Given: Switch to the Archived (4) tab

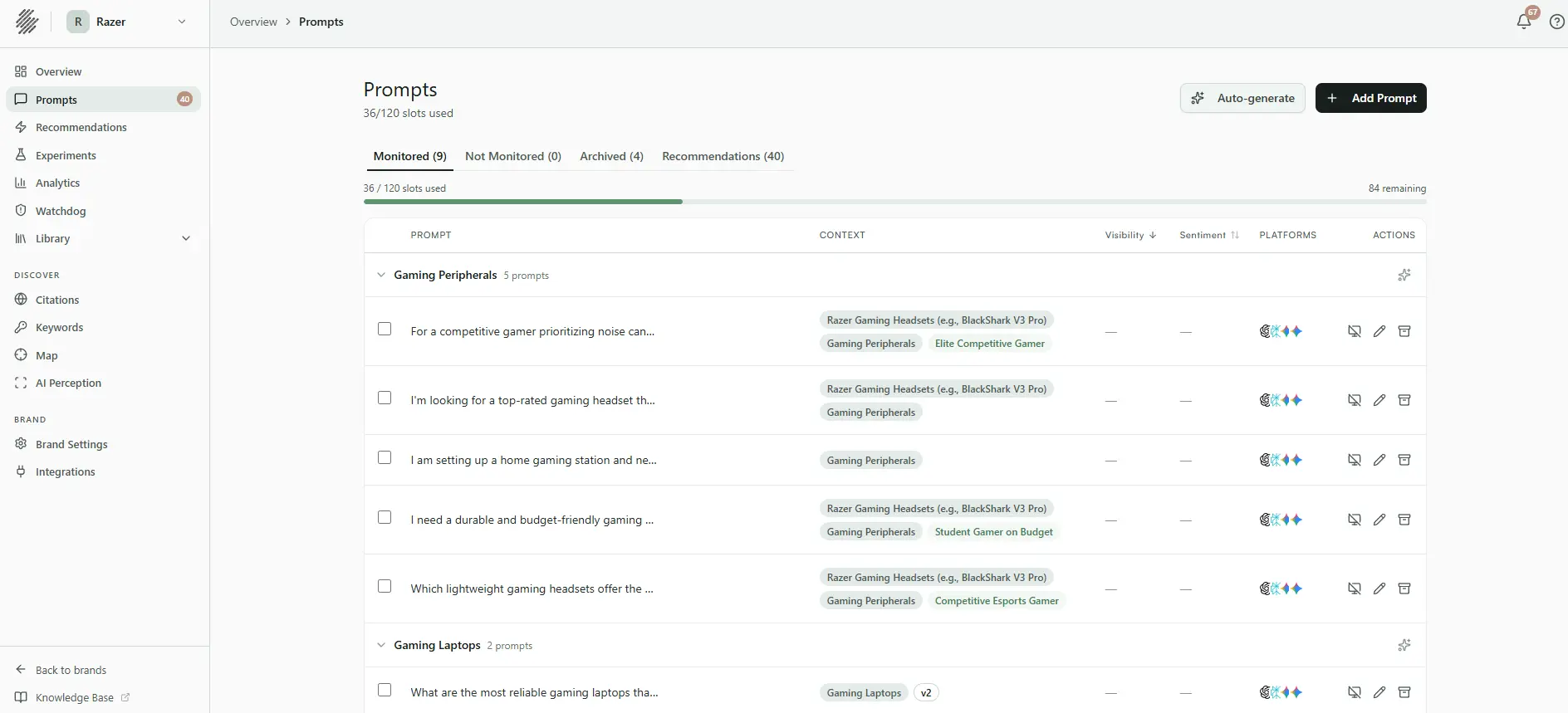Looking at the screenshot, I should (611, 156).
